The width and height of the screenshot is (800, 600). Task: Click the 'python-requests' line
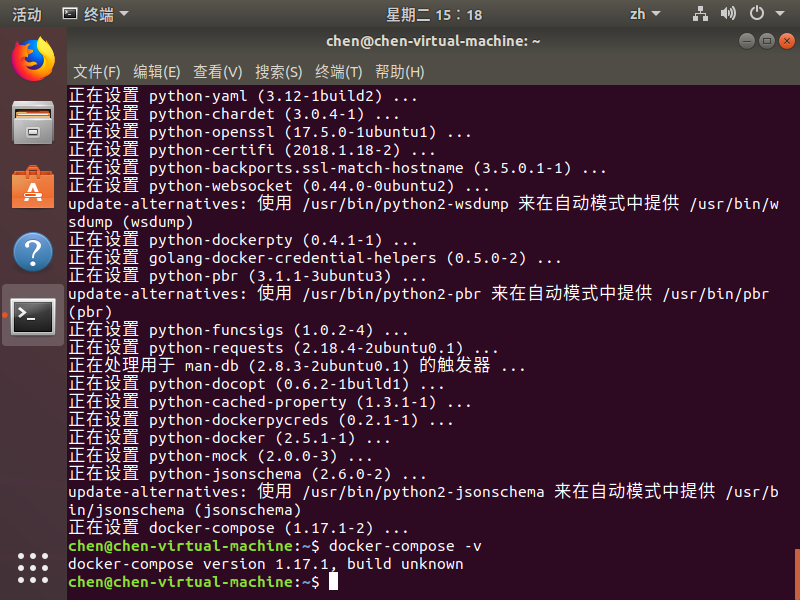pos(283,348)
